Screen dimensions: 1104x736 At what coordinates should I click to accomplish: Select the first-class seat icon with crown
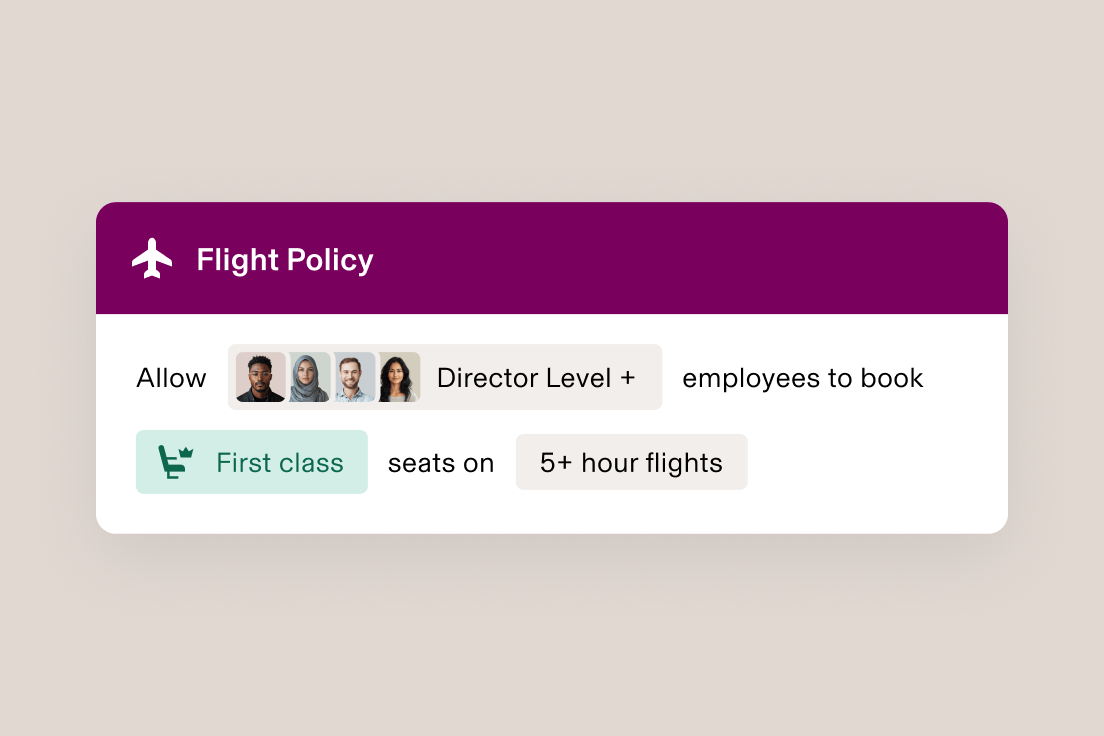(x=172, y=462)
